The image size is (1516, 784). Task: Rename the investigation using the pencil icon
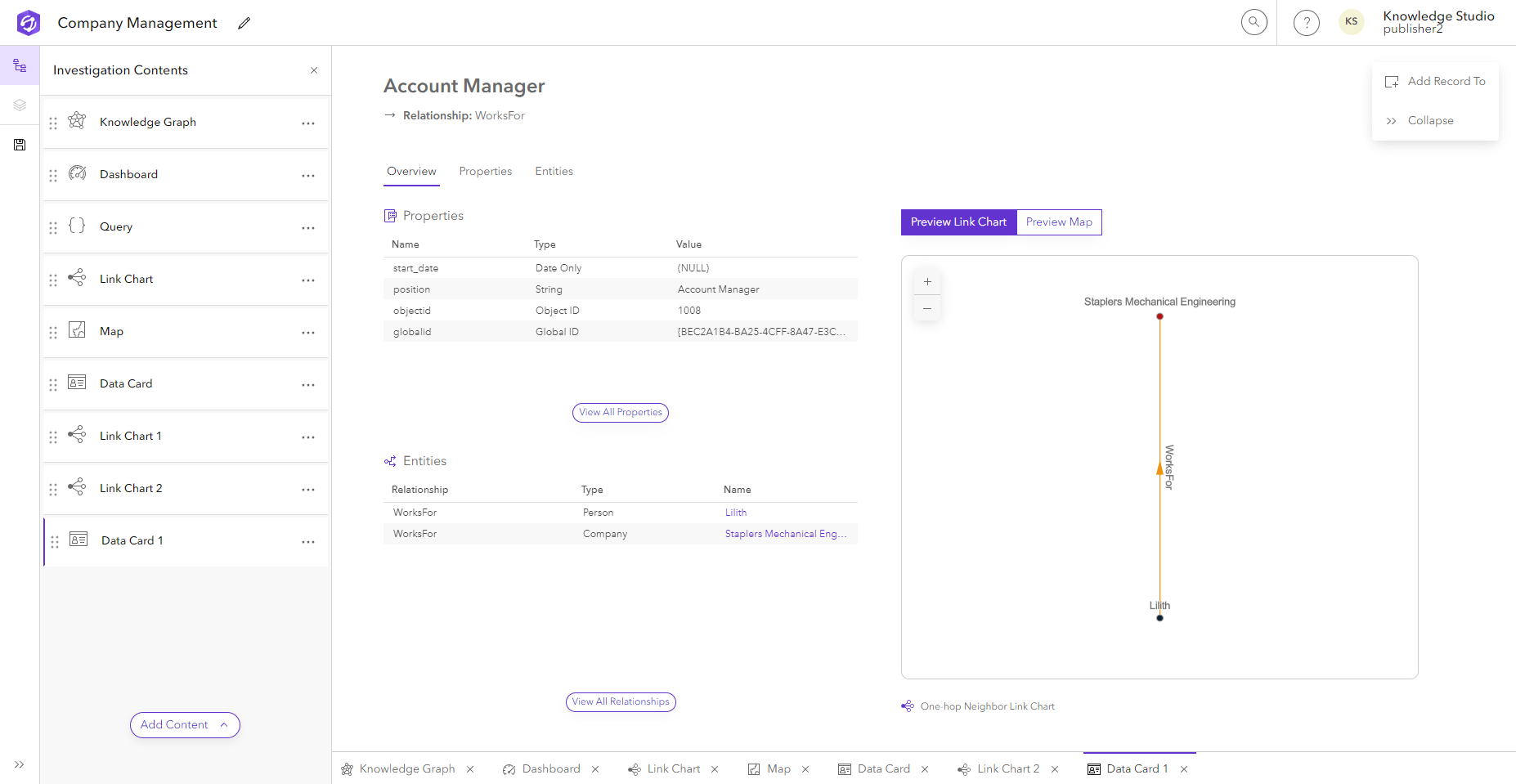tap(243, 23)
